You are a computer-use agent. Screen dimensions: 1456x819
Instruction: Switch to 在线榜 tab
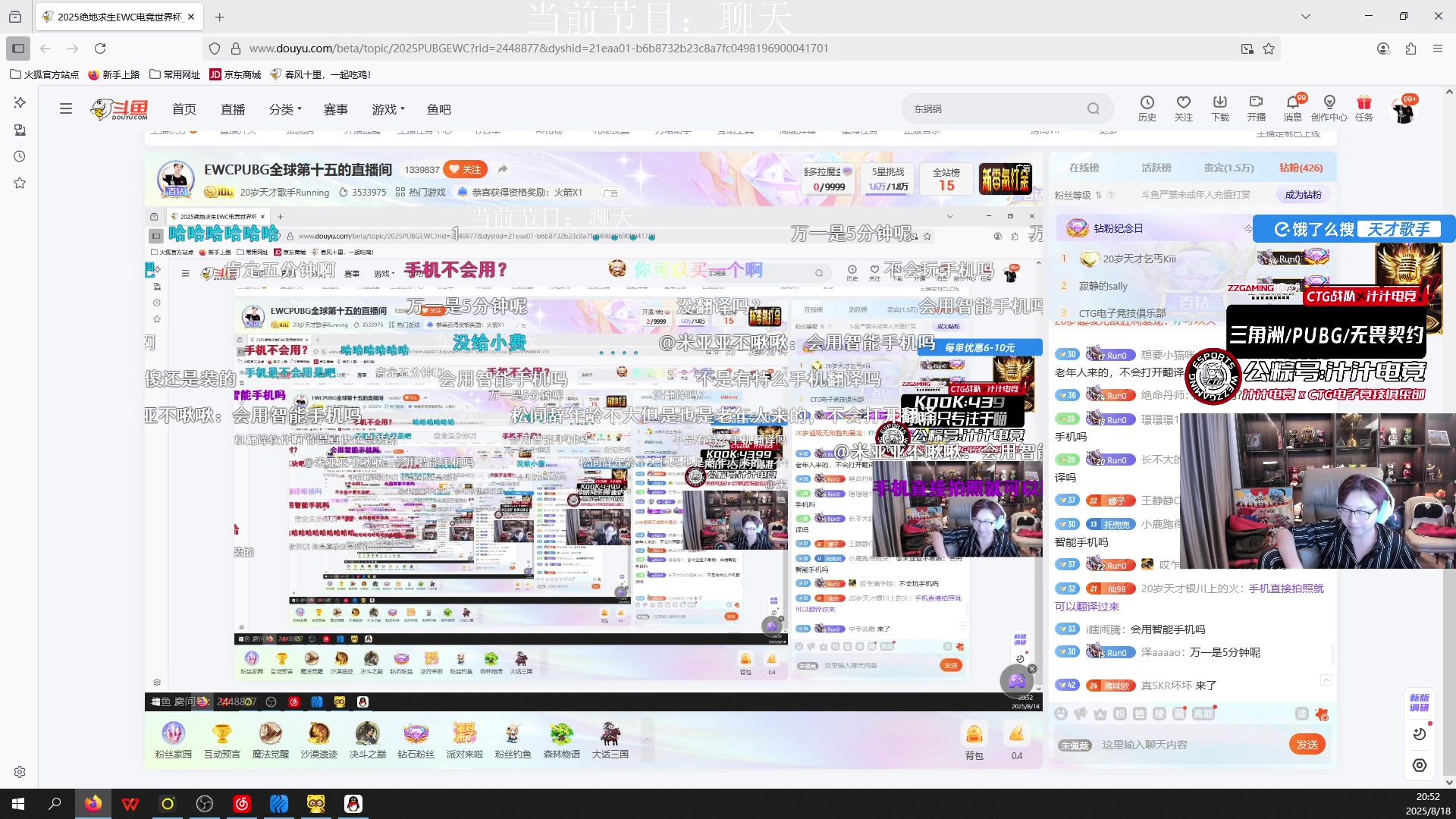click(1084, 168)
